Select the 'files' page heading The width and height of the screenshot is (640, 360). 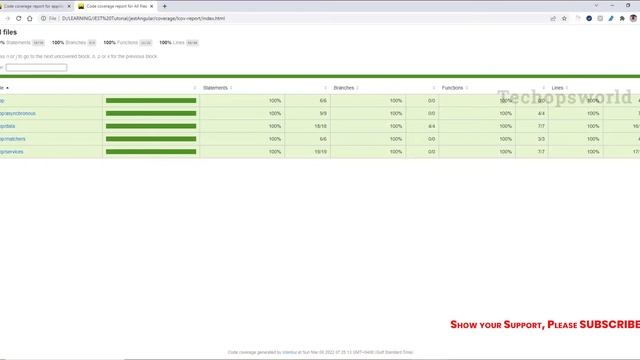point(9,32)
